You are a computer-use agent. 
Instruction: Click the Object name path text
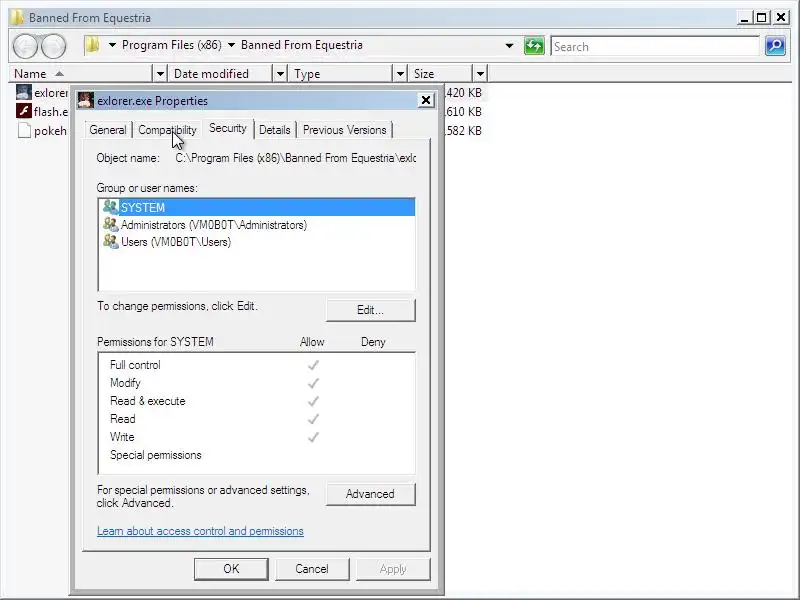pos(295,158)
